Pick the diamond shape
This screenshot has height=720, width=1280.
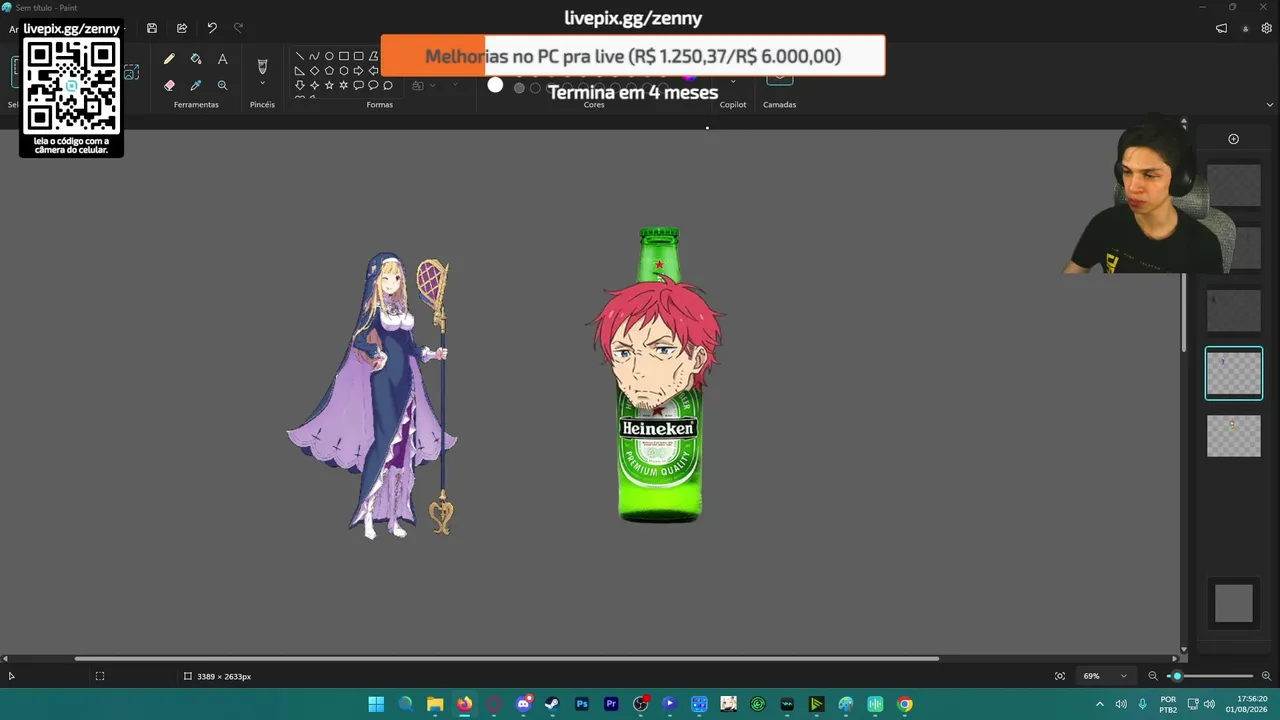point(314,71)
